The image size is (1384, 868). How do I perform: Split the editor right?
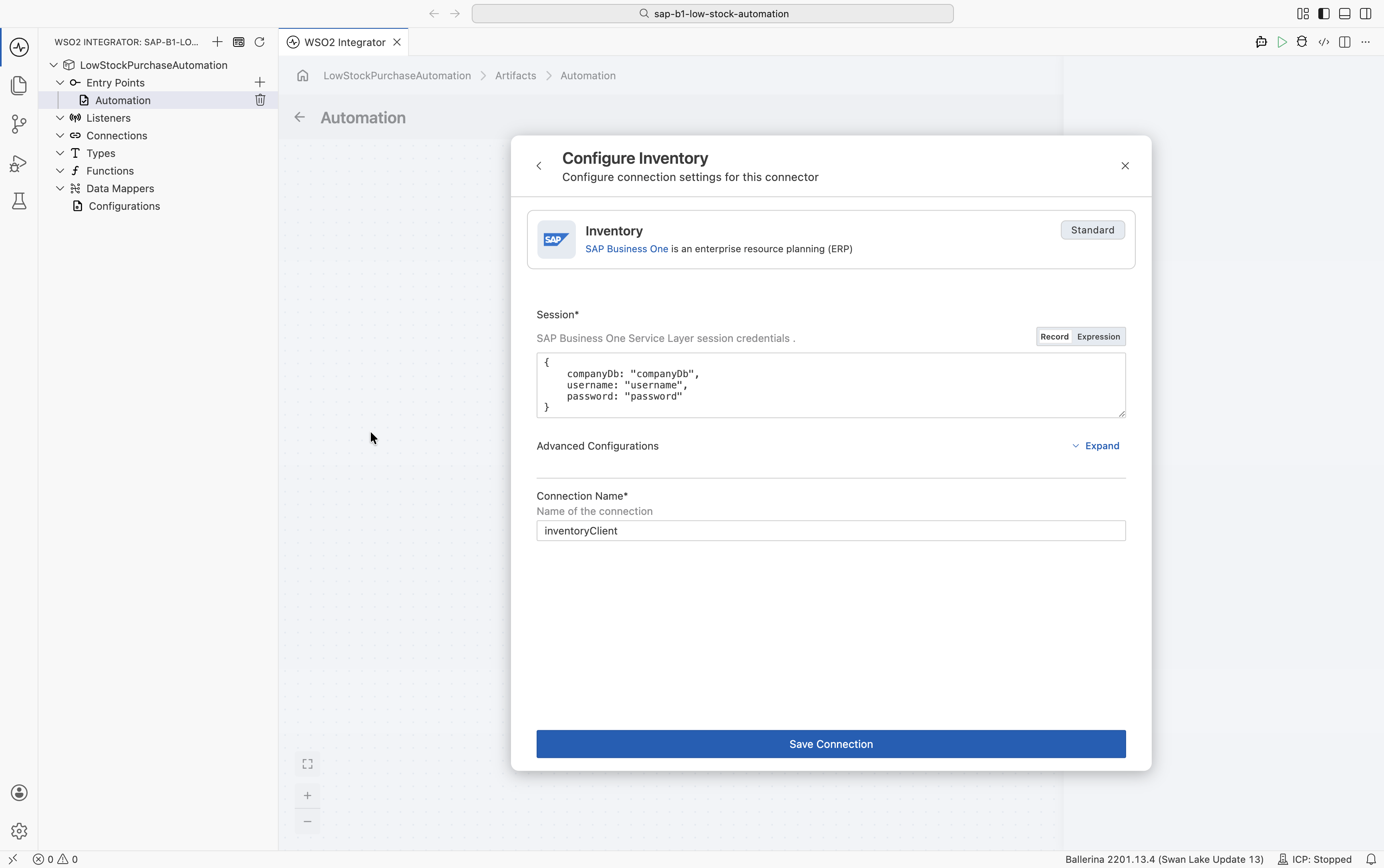pos(1344,42)
